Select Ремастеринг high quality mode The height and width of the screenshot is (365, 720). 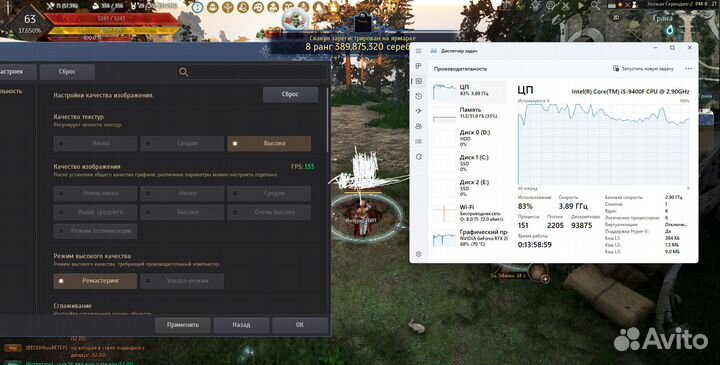[95, 281]
